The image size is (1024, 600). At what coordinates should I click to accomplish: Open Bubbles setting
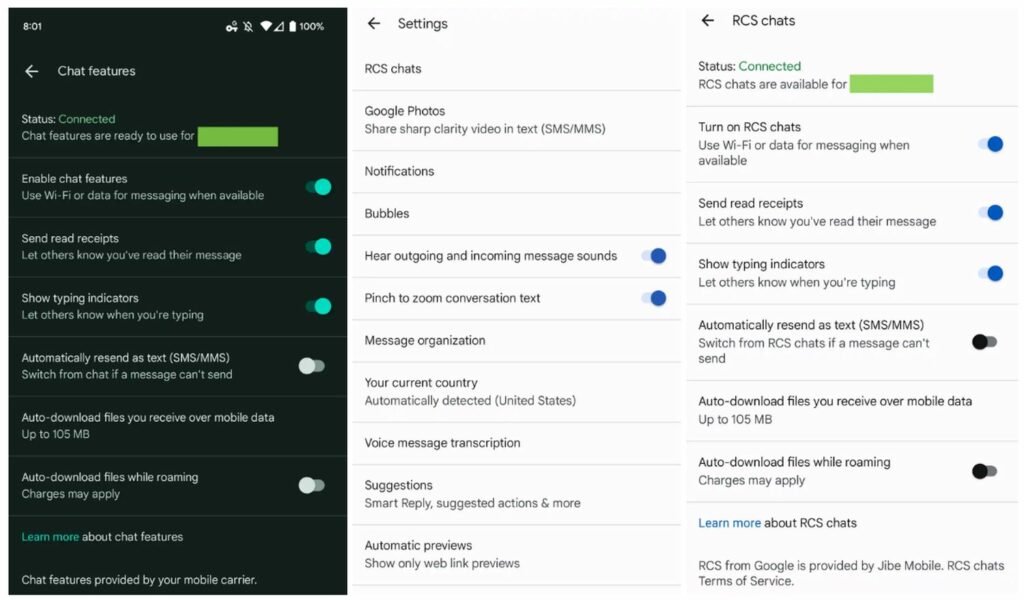click(516, 213)
